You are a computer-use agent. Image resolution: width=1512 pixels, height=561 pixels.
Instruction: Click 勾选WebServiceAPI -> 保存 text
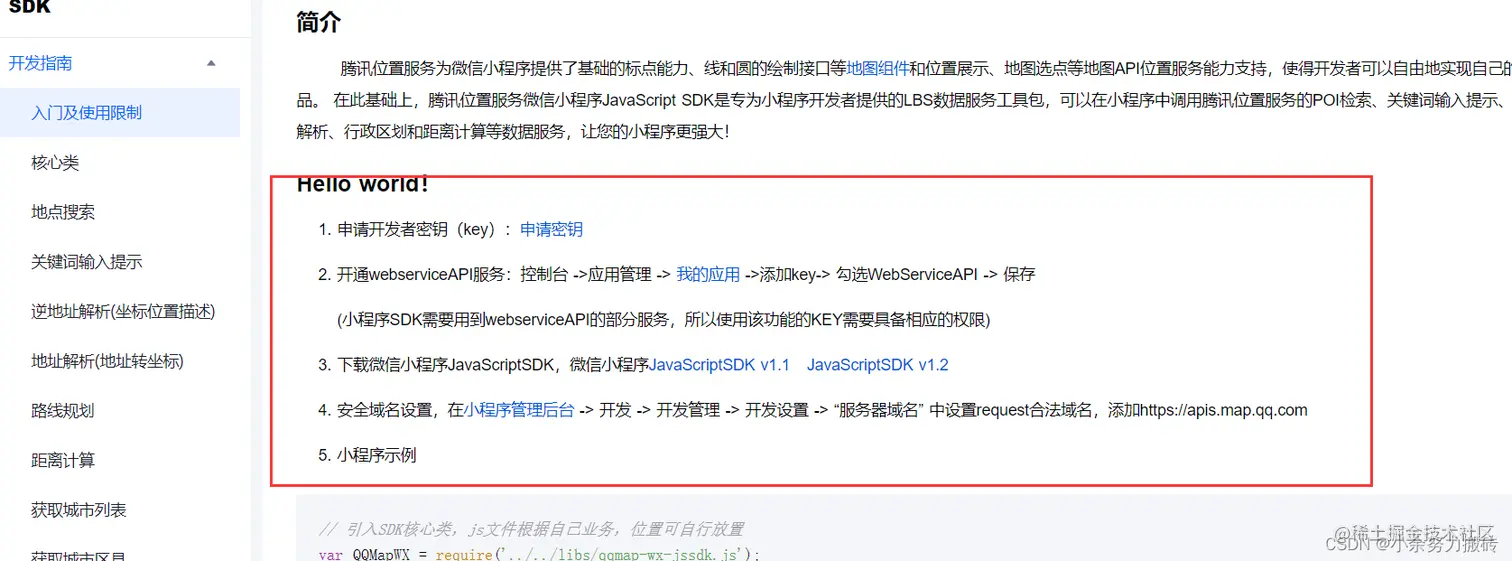pos(935,274)
